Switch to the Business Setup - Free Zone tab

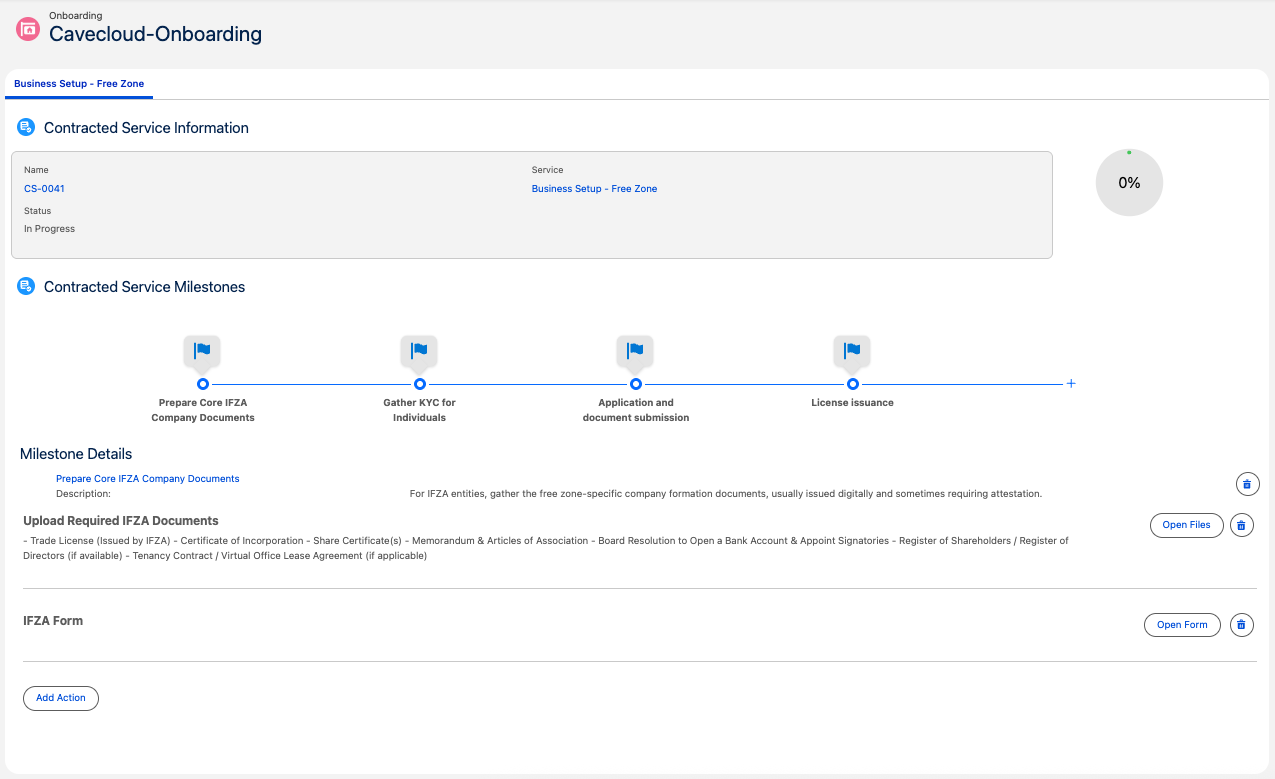(79, 84)
